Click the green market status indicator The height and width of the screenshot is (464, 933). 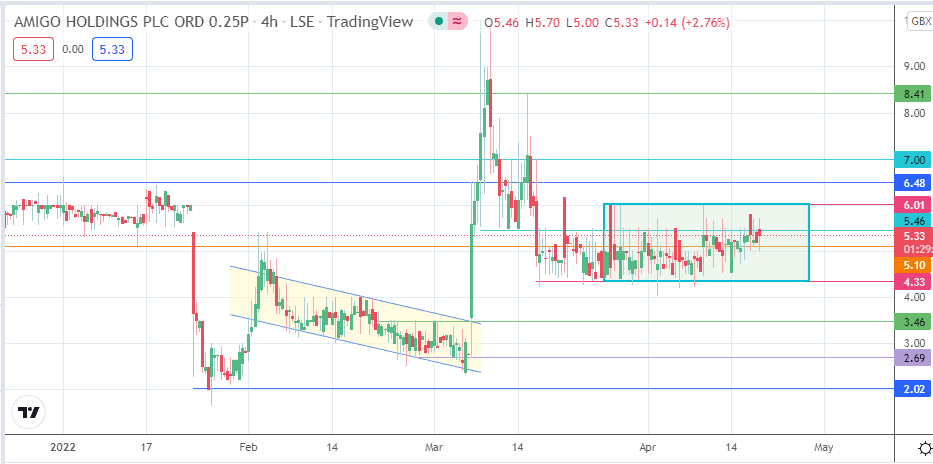click(439, 22)
